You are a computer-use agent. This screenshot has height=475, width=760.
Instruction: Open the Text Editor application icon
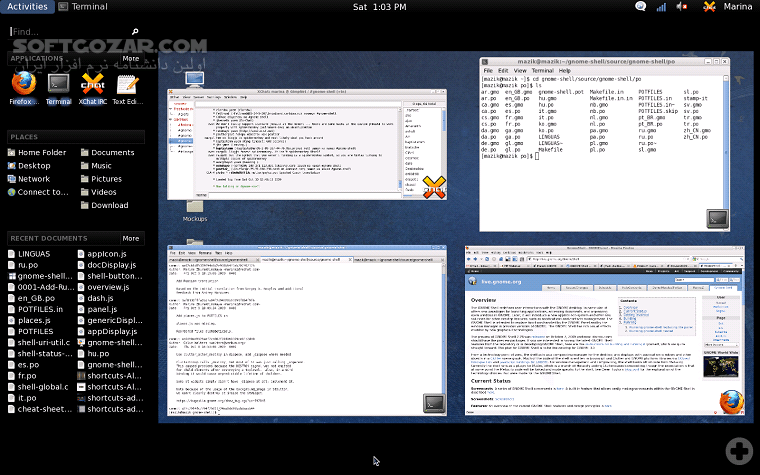pyautogui.click(x=127, y=84)
